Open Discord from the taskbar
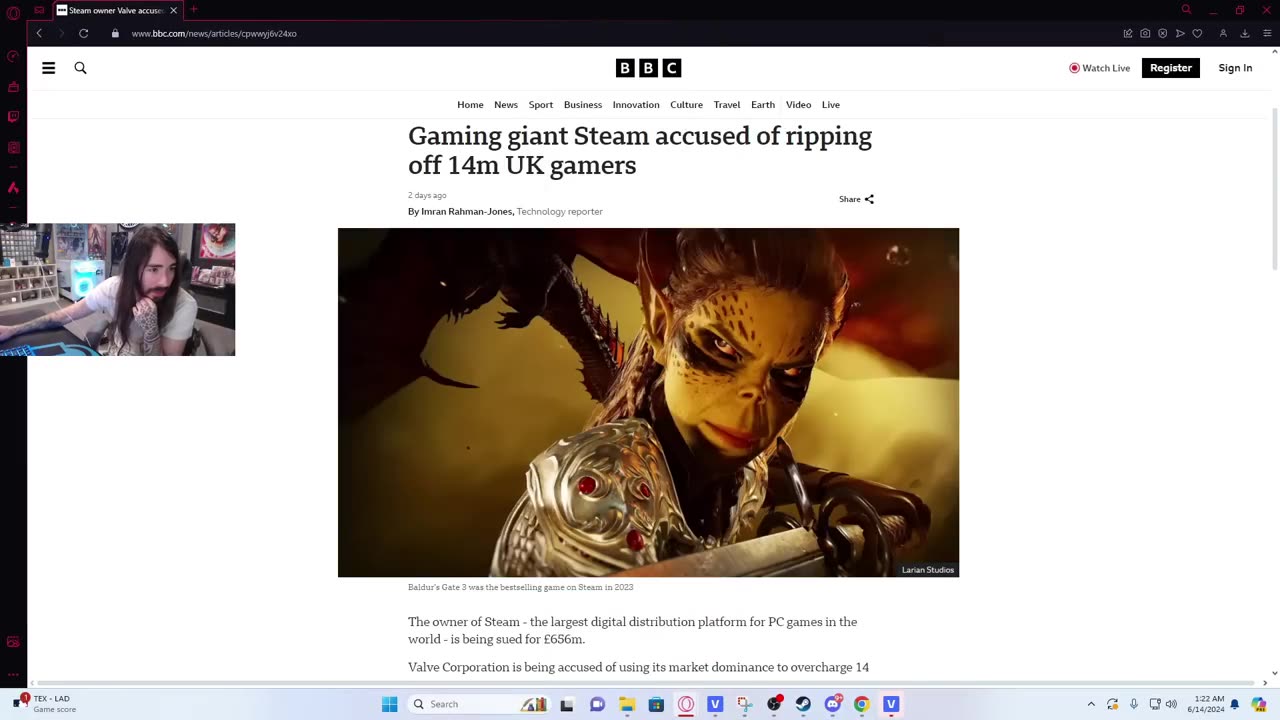The image size is (1280, 720). click(x=833, y=704)
